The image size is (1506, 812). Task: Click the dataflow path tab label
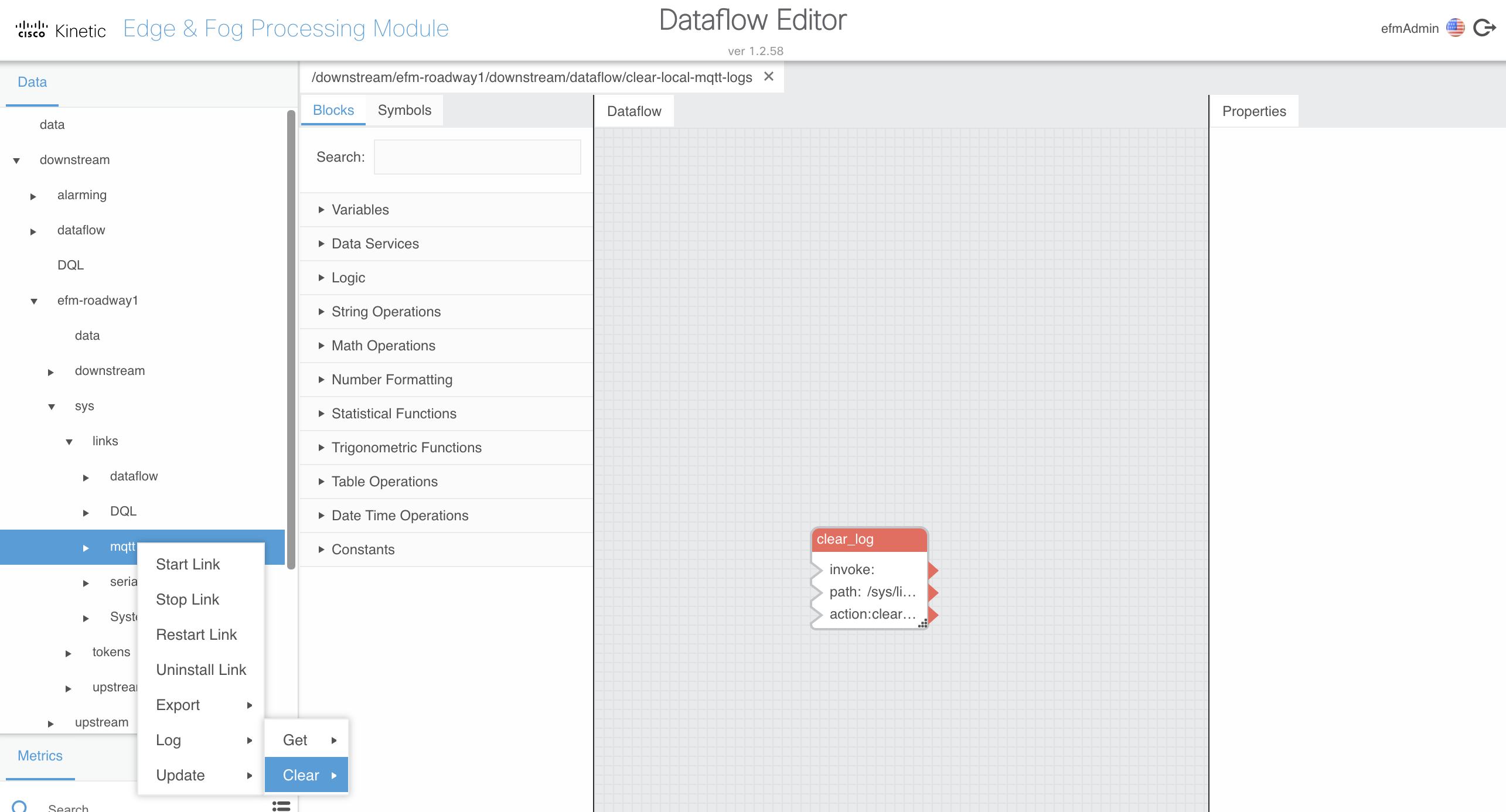click(x=531, y=77)
